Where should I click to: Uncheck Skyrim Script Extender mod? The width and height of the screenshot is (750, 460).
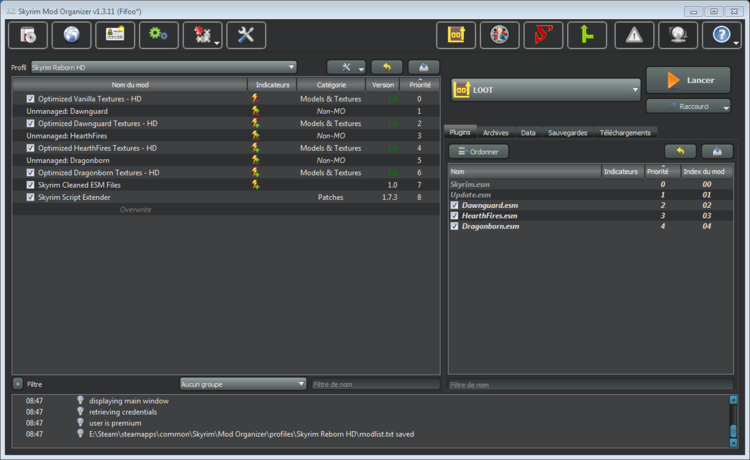[31, 197]
